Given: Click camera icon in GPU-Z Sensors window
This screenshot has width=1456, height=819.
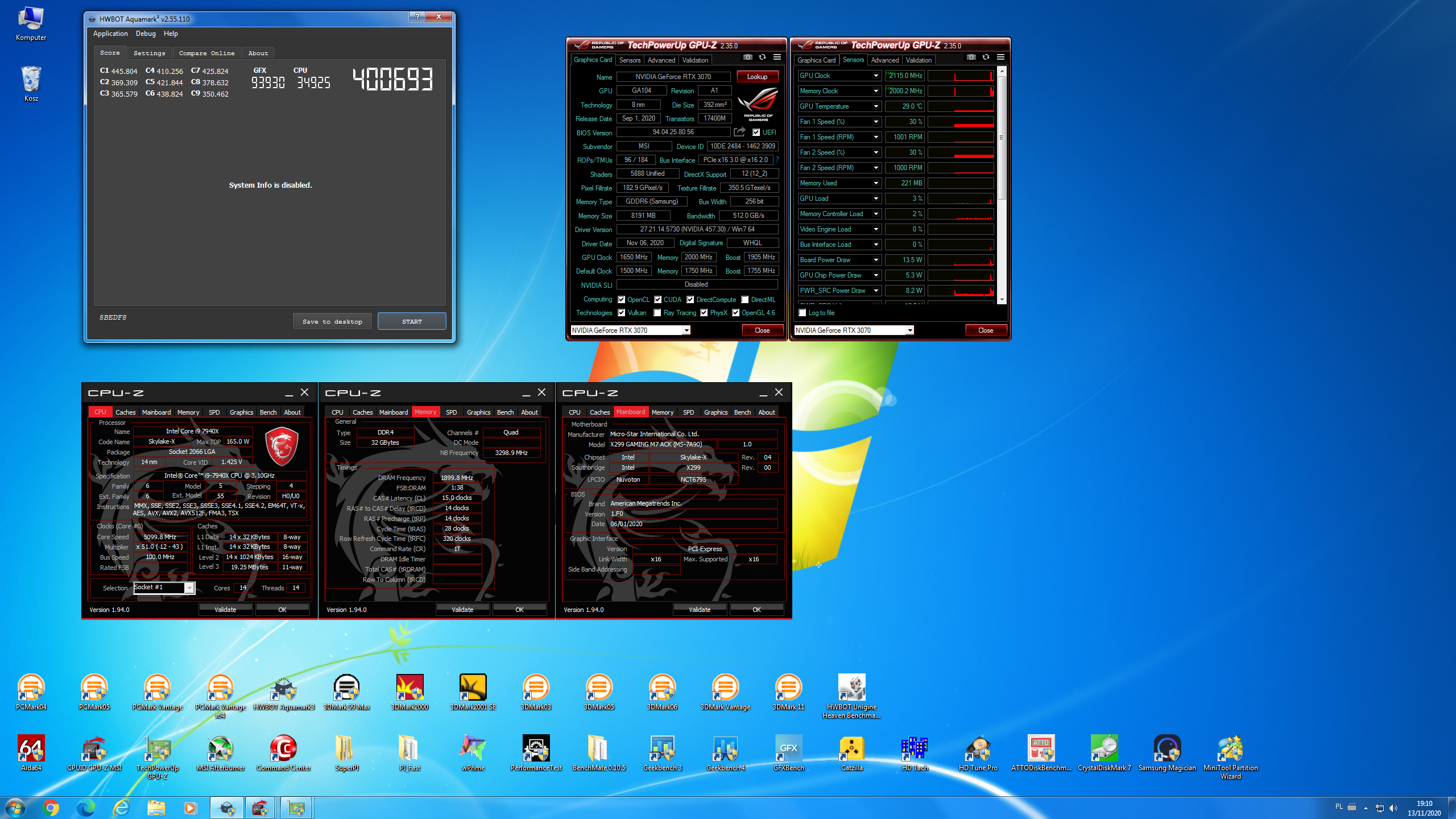Looking at the screenshot, I should click(x=971, y=57).
